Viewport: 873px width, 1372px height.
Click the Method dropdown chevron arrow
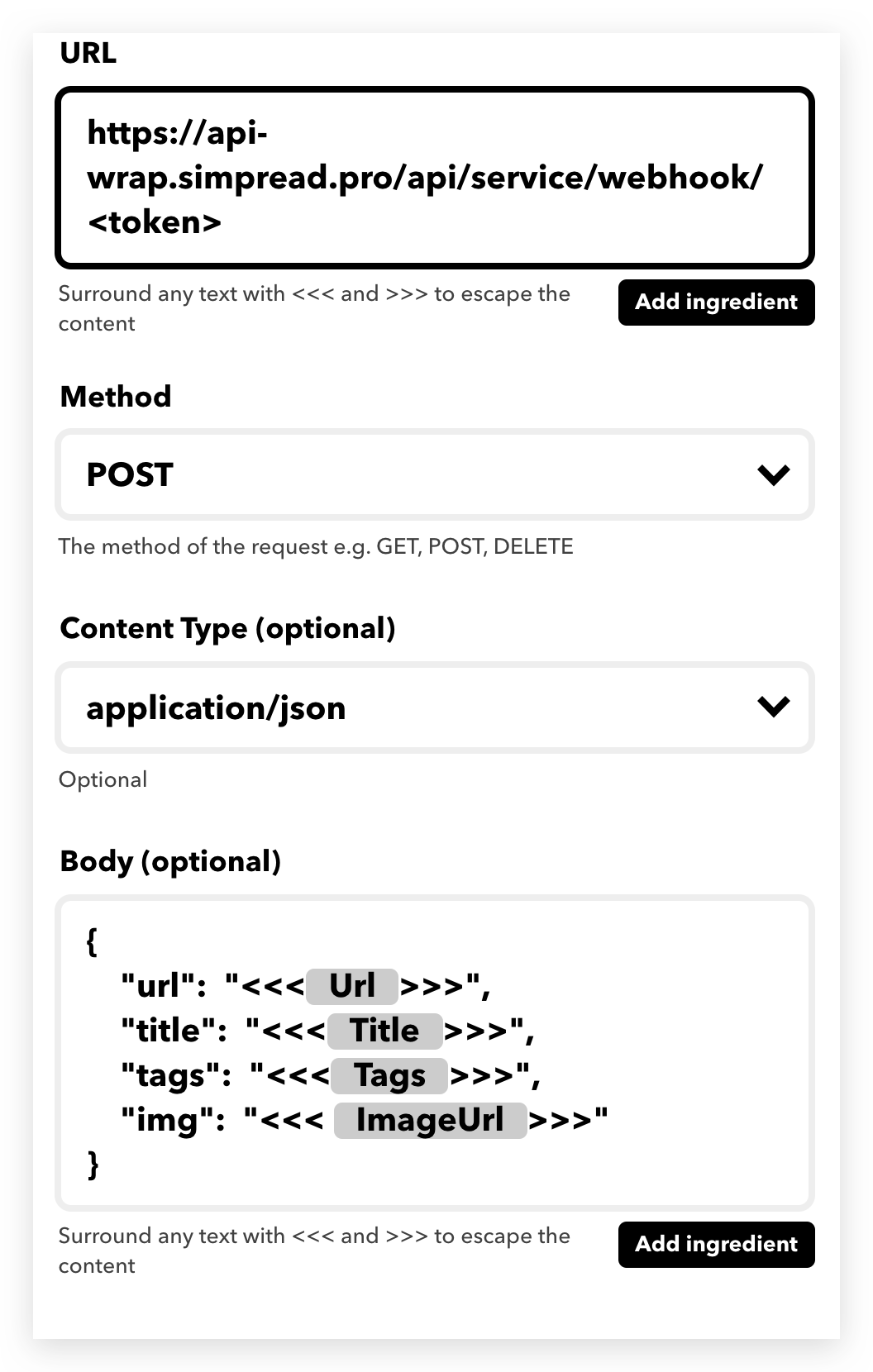(774, 474)
